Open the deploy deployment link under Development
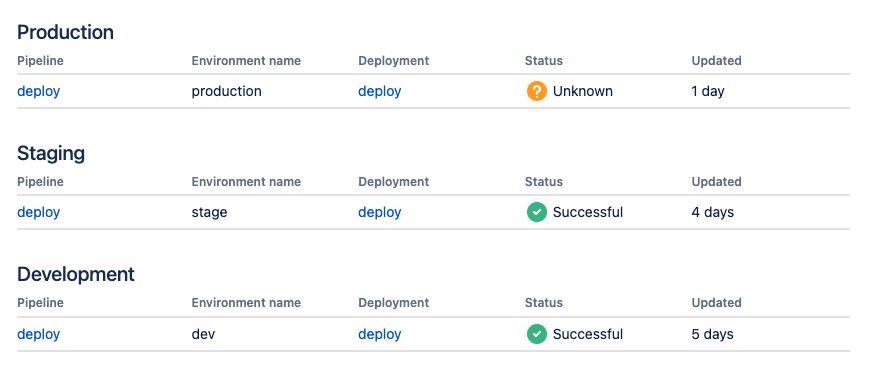 coord(380,334)
